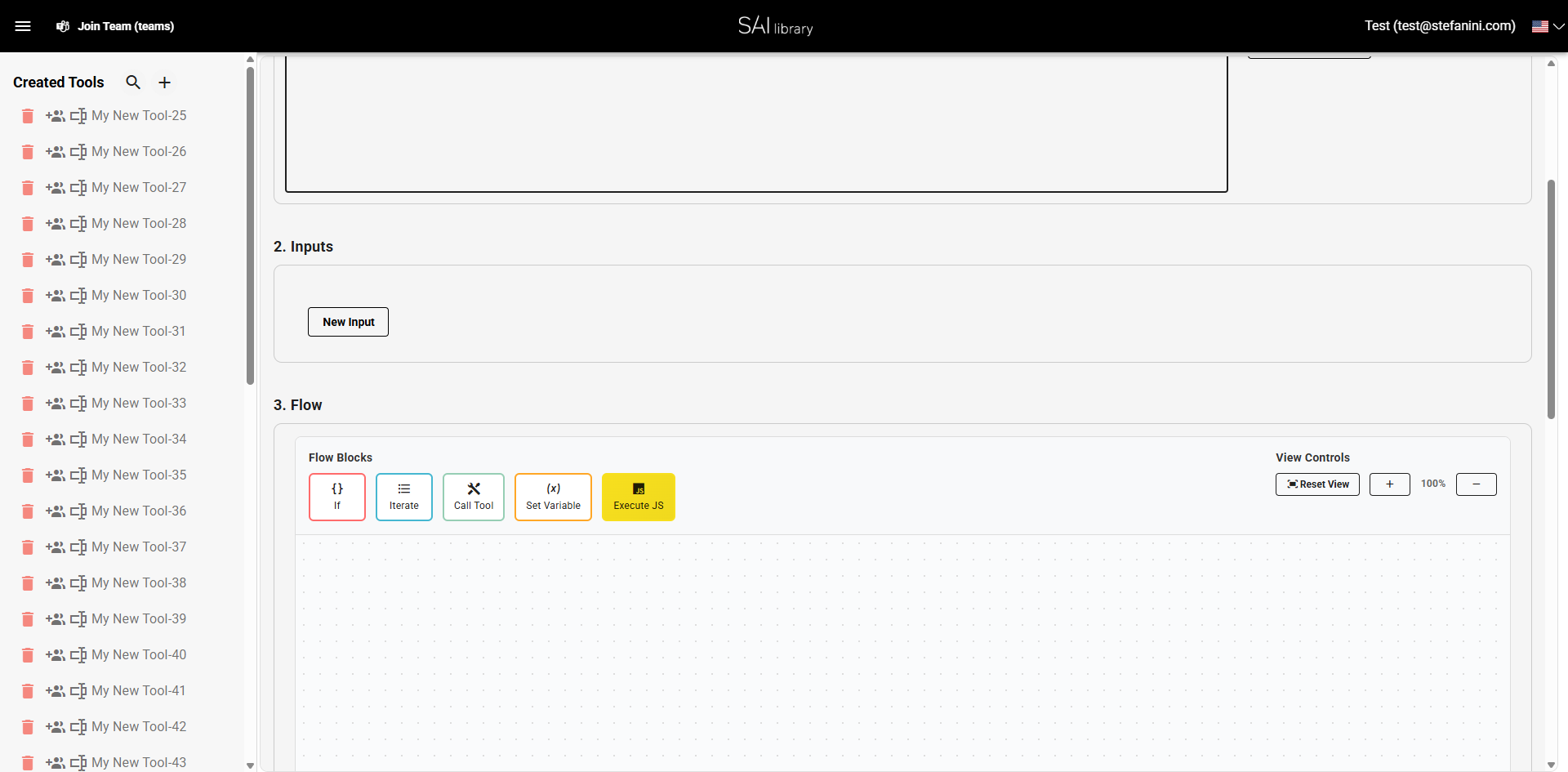Screen dimensions: 1568x772
Task: Click the Microsoft Teams join icon
Action: (62, 26)
